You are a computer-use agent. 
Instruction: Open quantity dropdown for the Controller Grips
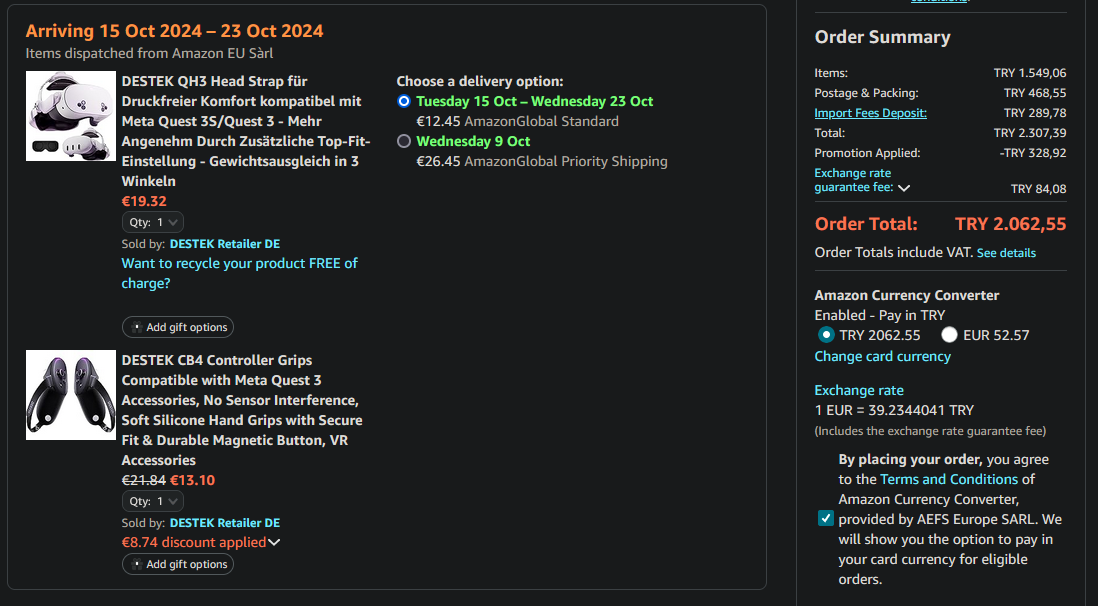pyautogui.click(x=152, y=501)
